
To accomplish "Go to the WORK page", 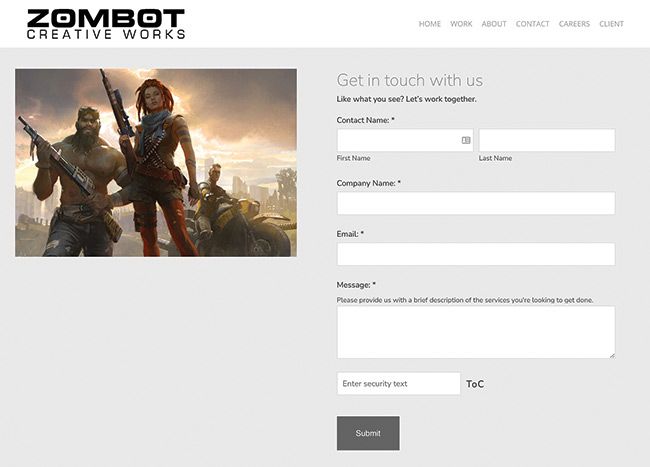I will (x=461, y=24).
